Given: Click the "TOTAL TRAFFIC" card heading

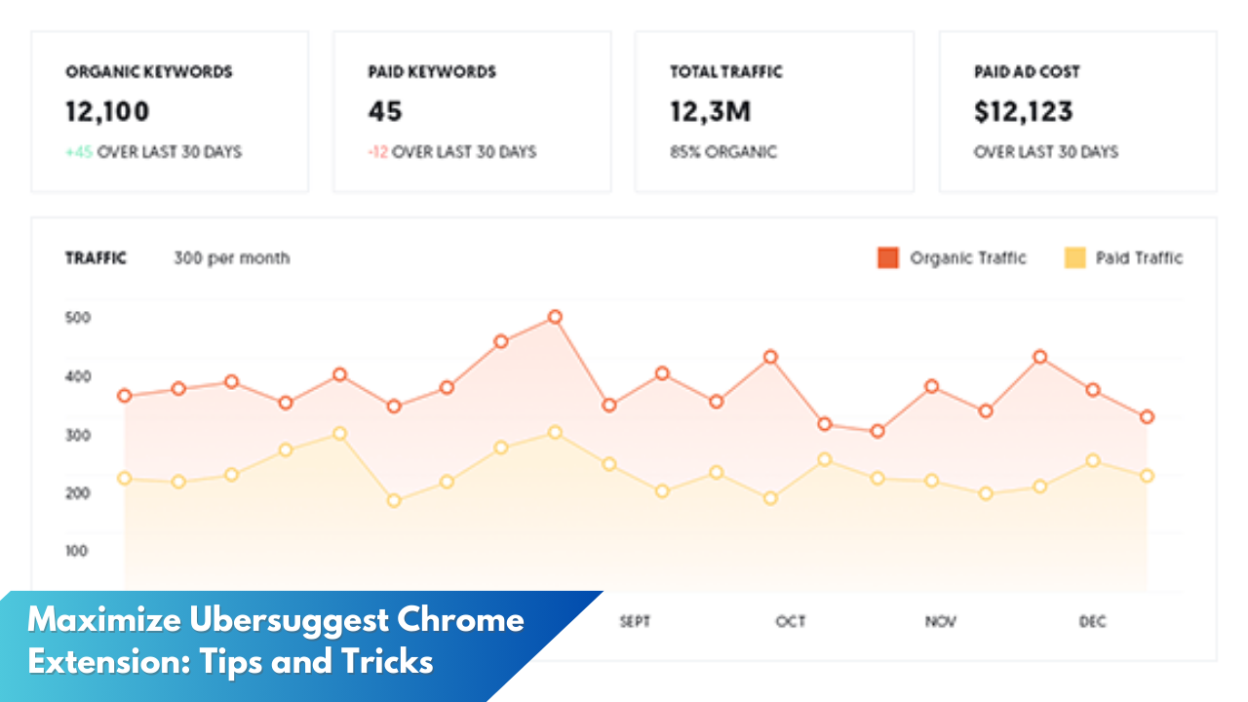Looking at the screenshot, I should (x=726, y=72).
